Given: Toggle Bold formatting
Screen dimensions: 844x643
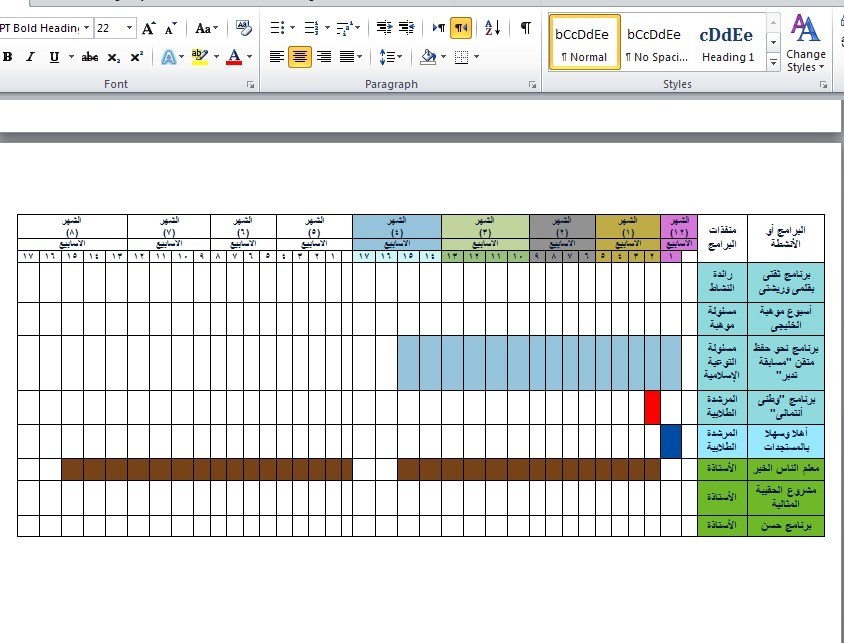Looking at the screenshot, I should click(x=8, y=56).
